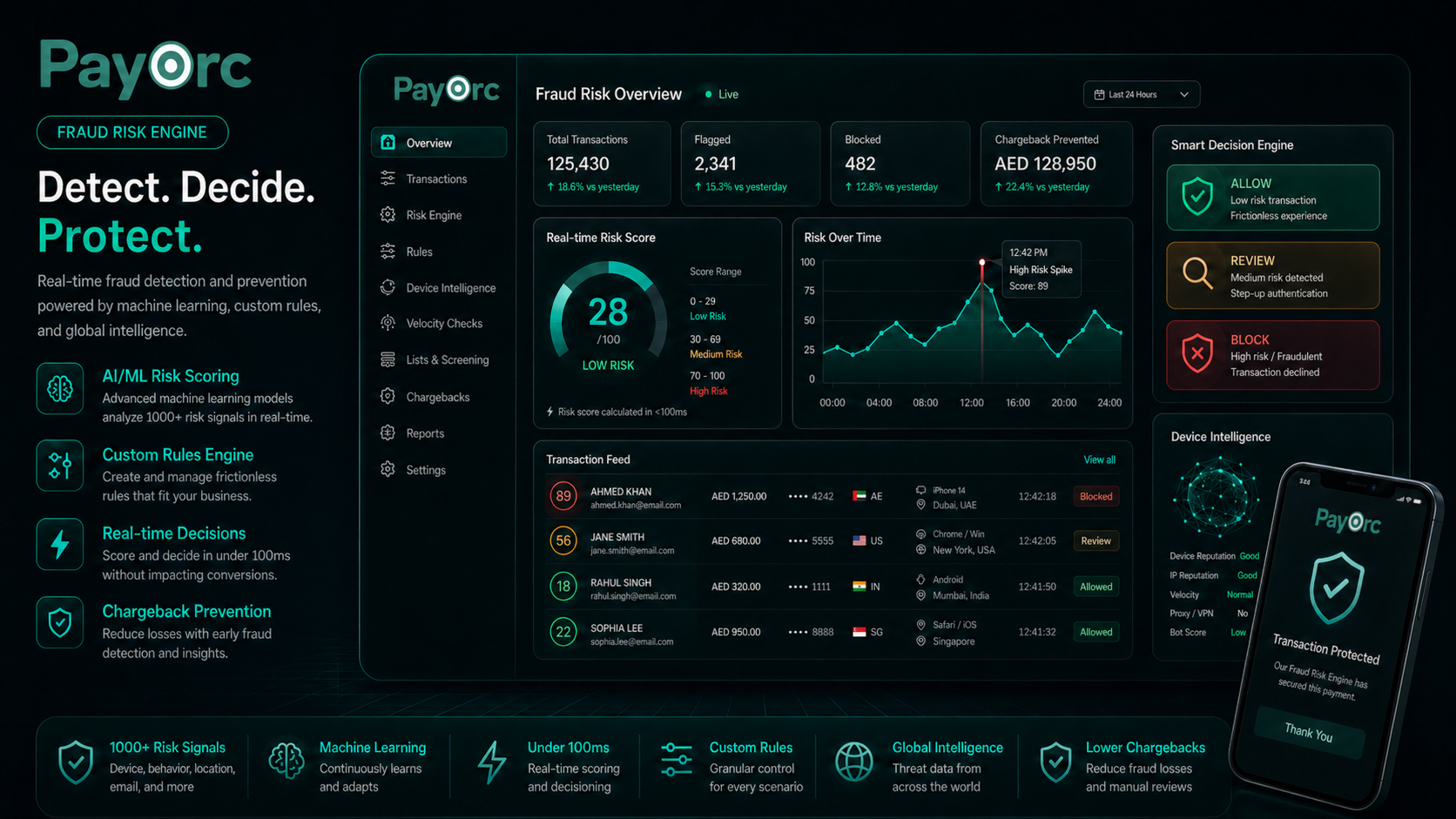Click the device network globe graphic
Image resolution: width=1456 pixels, height=819 pixels.
pyautogui.click(x=1217, y=496)
